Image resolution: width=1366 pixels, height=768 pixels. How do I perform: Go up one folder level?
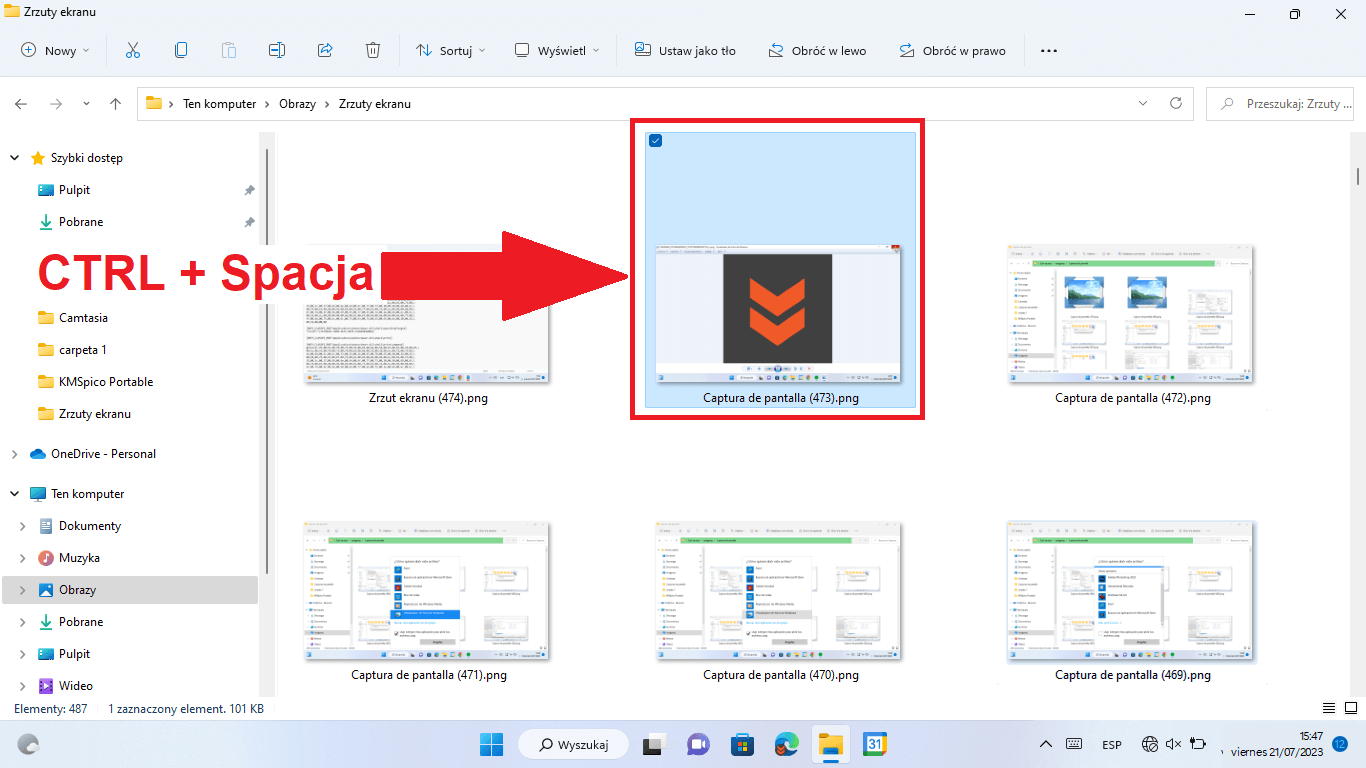[x=116, y=104]
